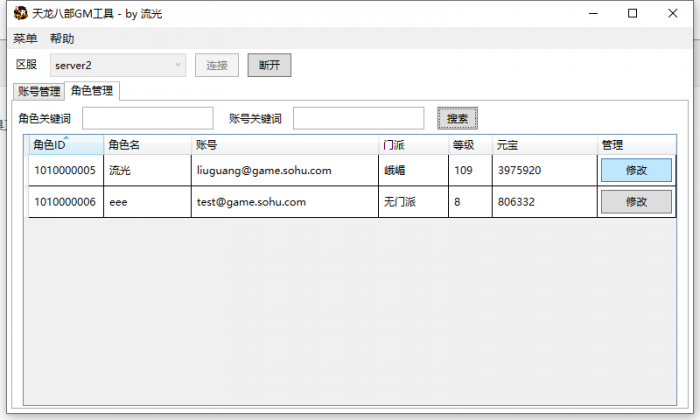700x420 pixels.
Task: Maximize the GM tool window
Action: pyautogui.click(x=633, y=13)
